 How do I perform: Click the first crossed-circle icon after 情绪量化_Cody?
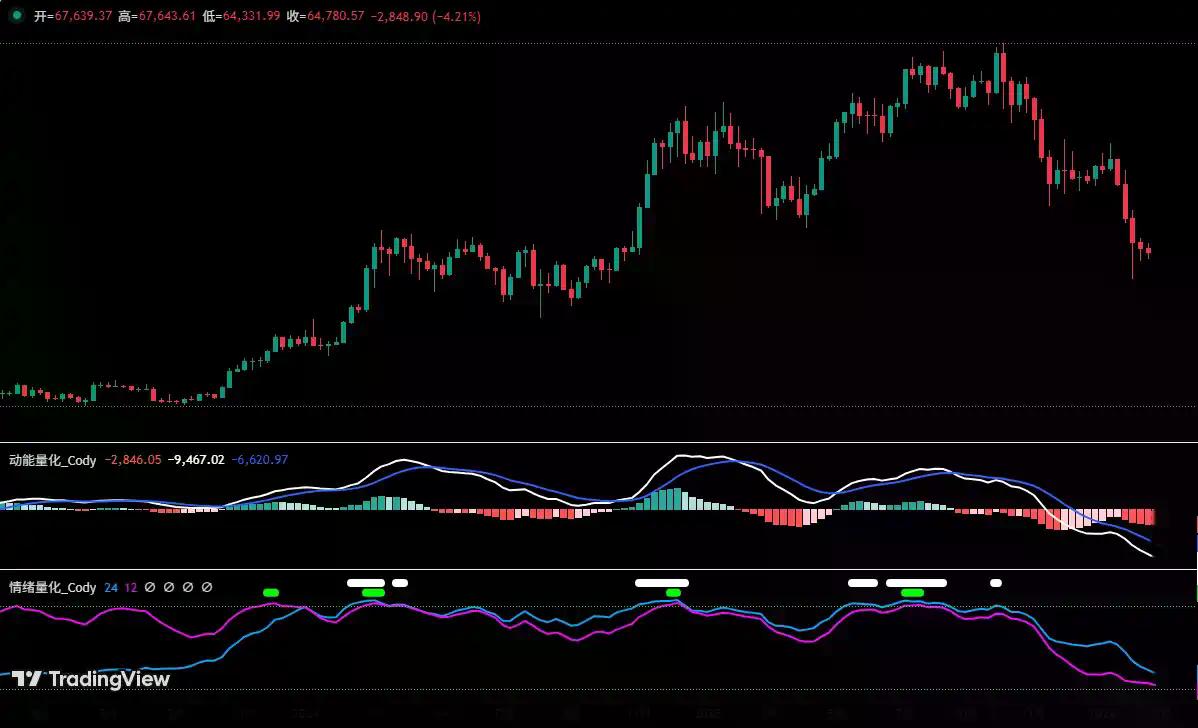[x=149, y=588]
